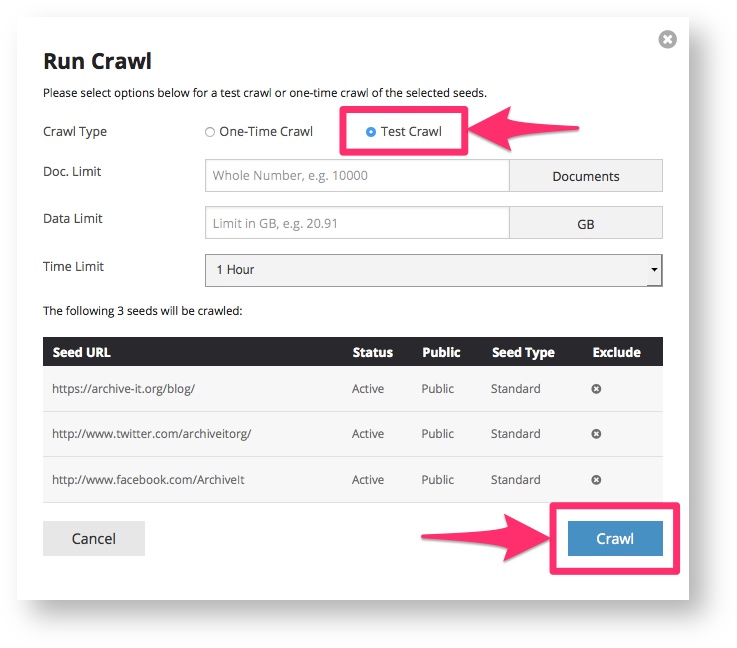Exclude the twitter.com/archiveitorg seed
737x648 pixels.
coord(596,434)
